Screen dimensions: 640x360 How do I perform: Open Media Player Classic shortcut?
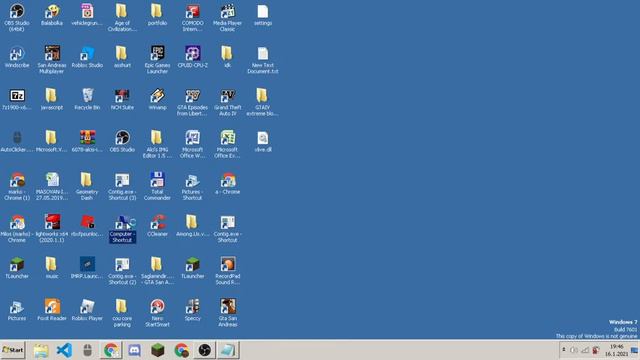227,18
